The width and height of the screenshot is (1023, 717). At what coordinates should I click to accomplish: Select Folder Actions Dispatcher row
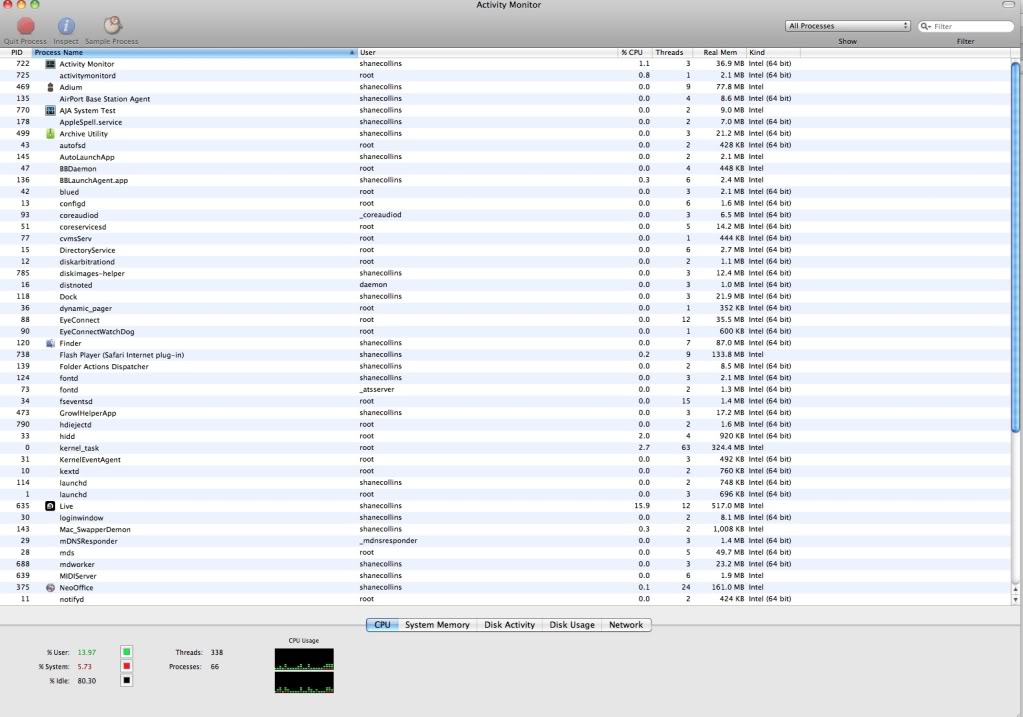tap(506, 367)
